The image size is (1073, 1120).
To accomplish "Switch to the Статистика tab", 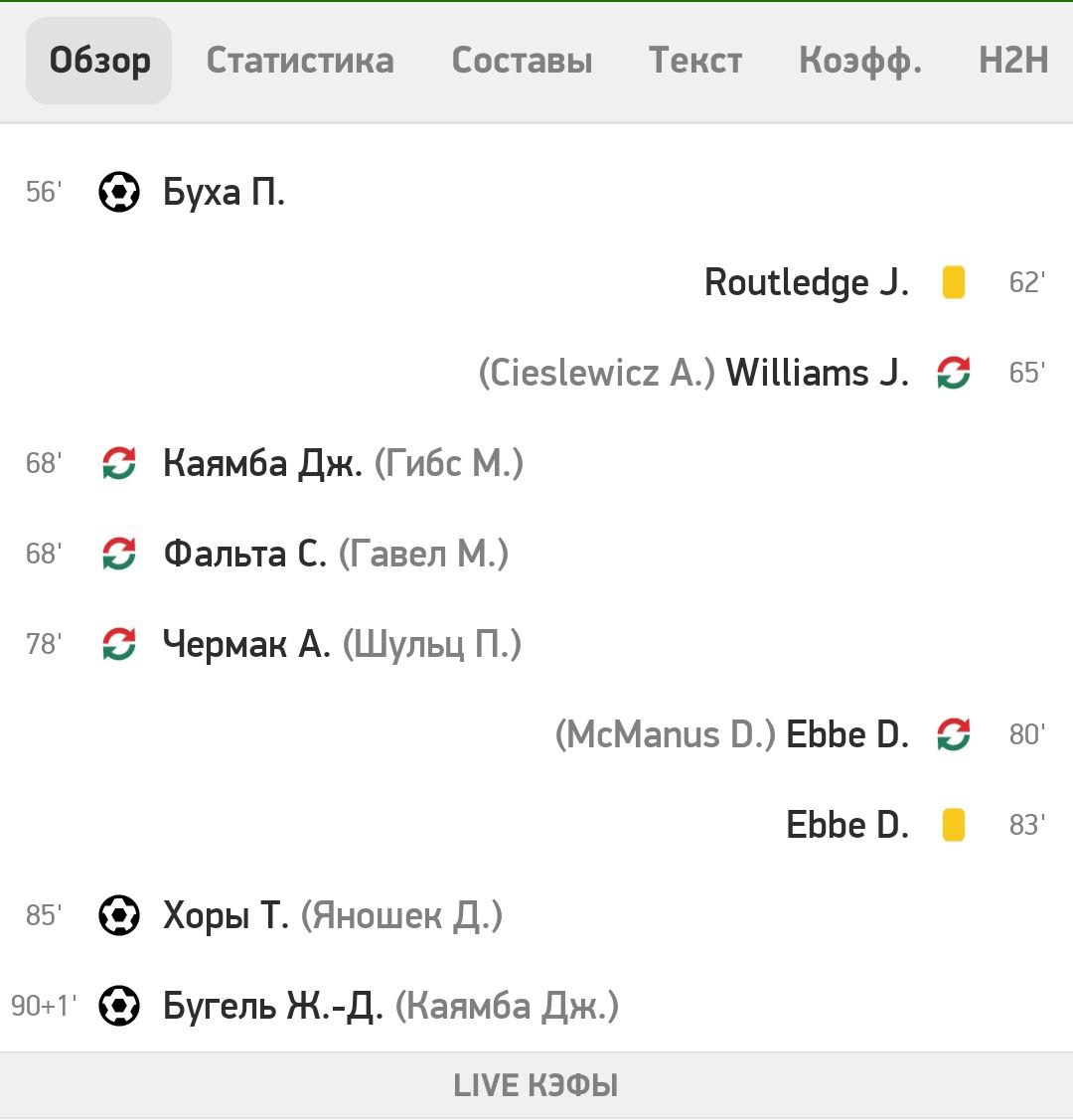I will coord(300,60).
